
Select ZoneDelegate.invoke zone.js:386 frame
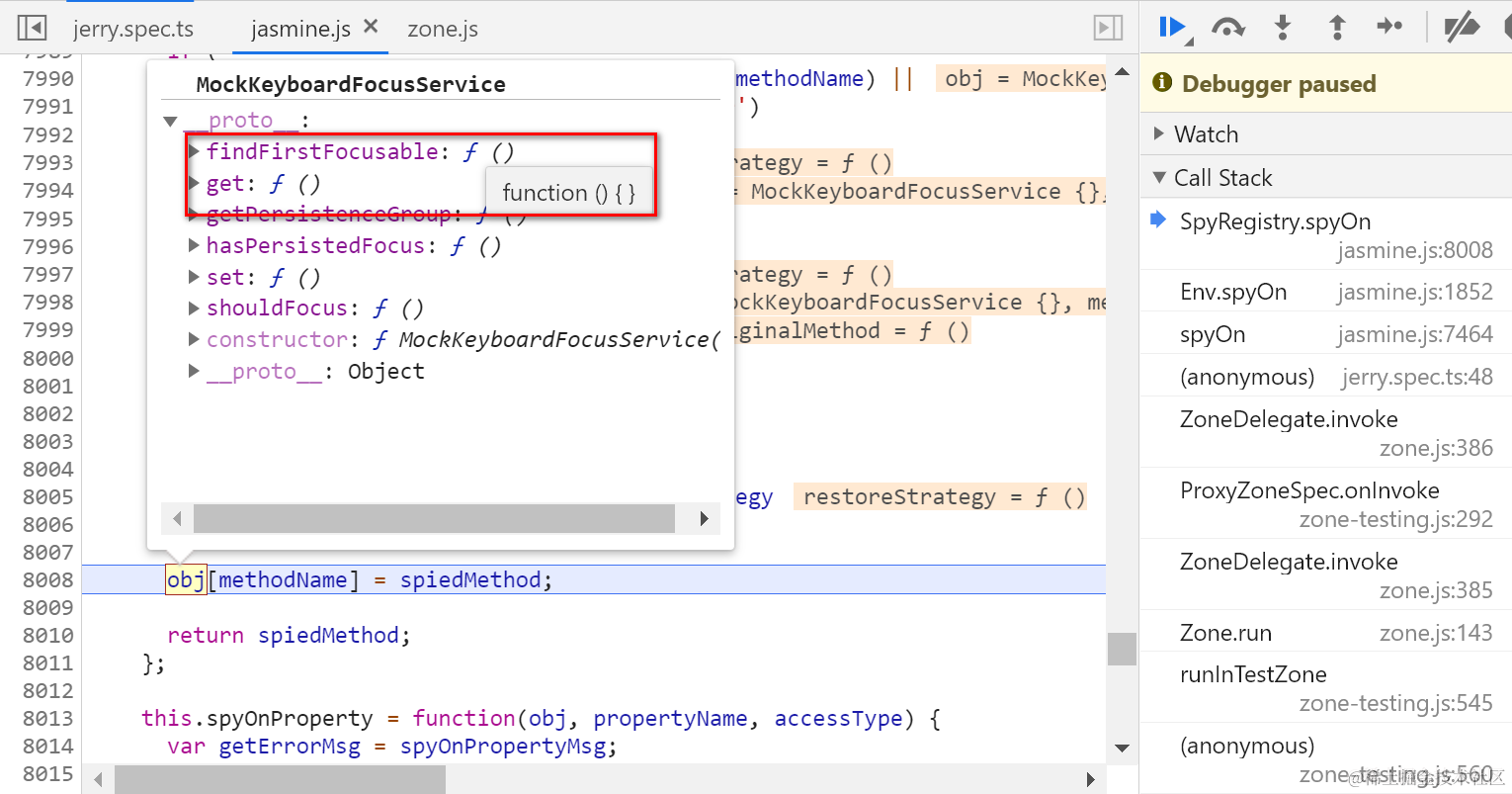coord(1326,433)
